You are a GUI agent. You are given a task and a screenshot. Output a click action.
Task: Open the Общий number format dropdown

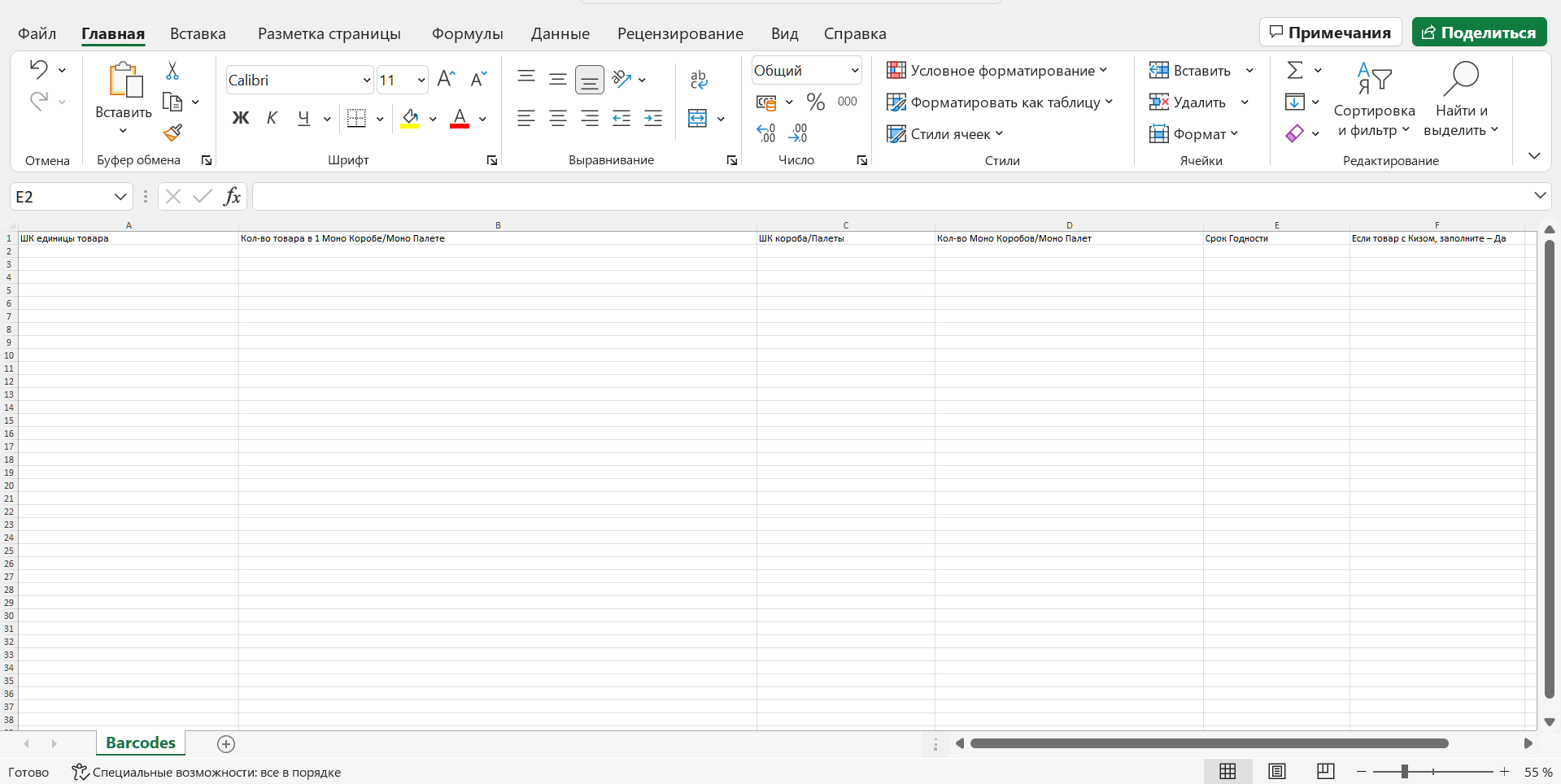854,71
